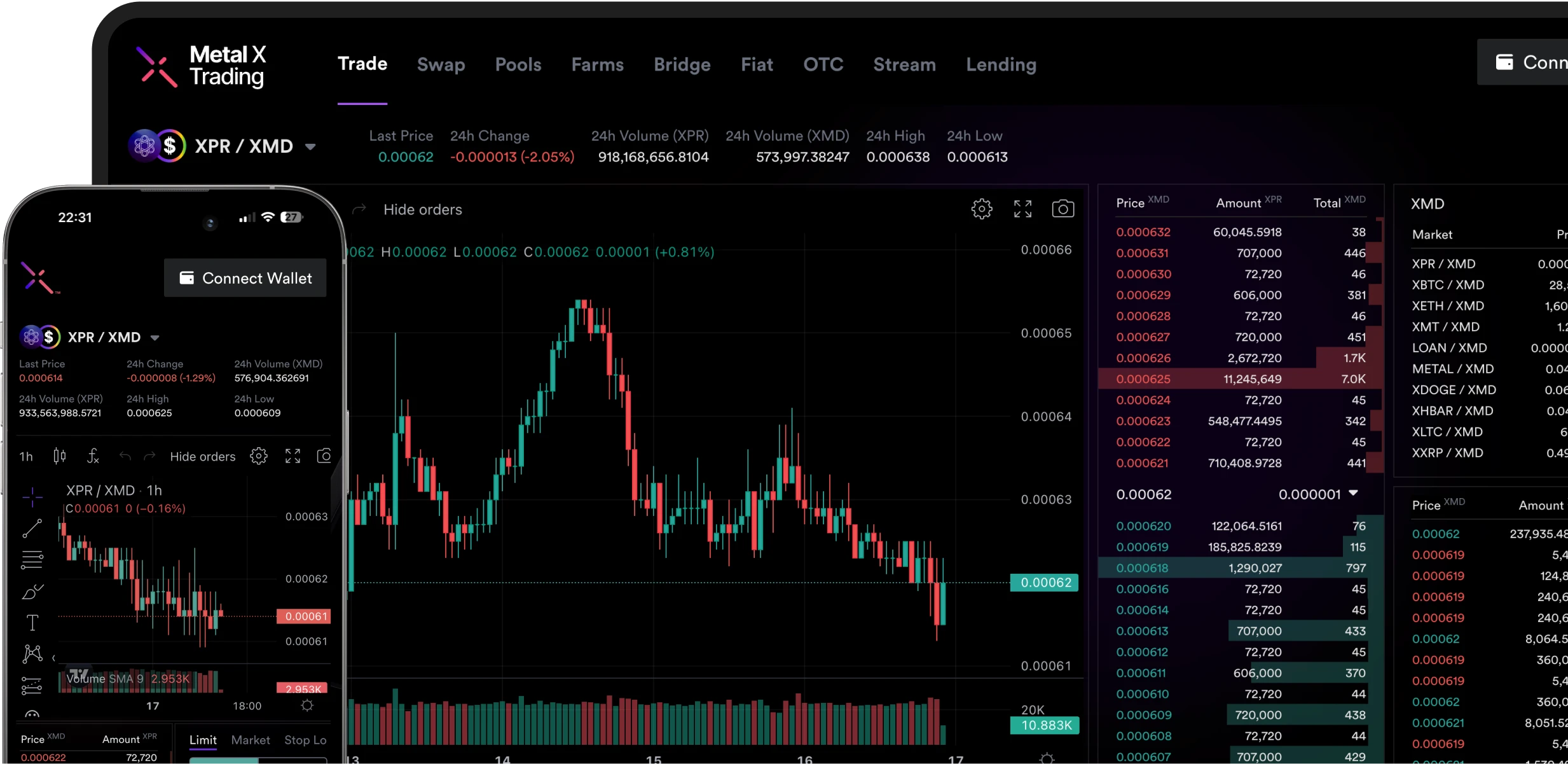Select the text annotation tool on phone
This screenshot has height=764, width=1568.
[x=32, y=623]
